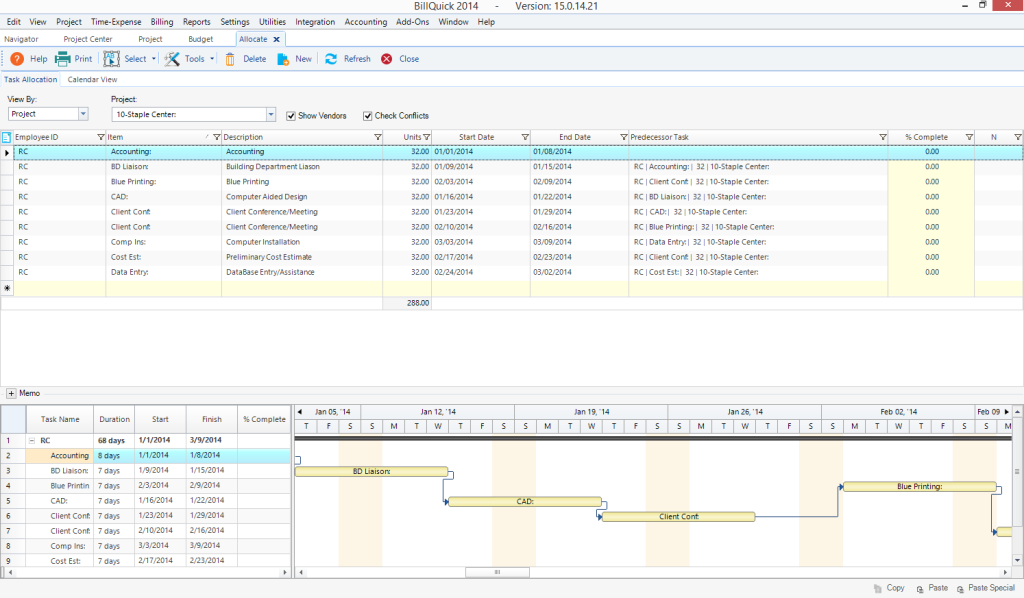Image resolution: width=1024 pixels, height=598 pixels.
Task: Click Gantt timeline left arrow before Jan 05
Action: click(x=300, y=412)
